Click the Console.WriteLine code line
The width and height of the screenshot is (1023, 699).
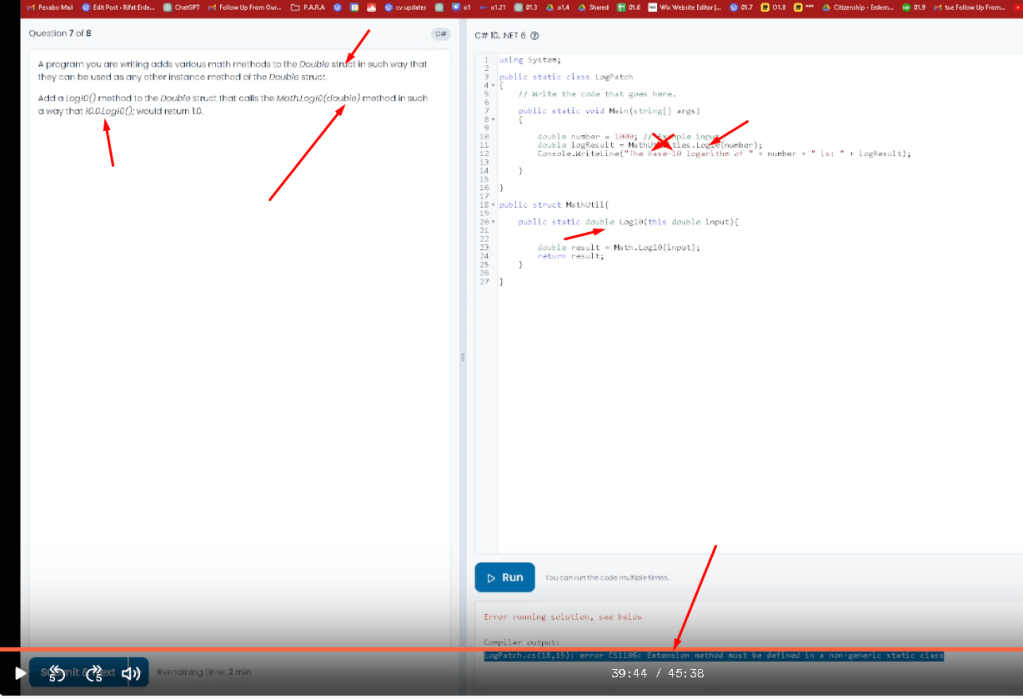click(x=724, y=154)
